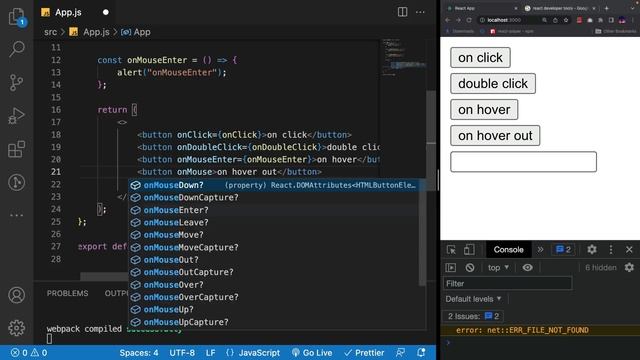640x360 pixels.
Task: Open the Search view in activity bar
Action: click(16, 49)
